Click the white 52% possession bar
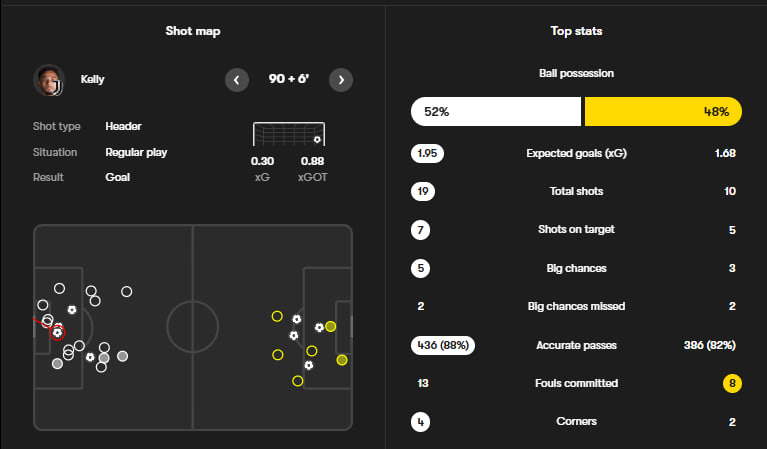Screen dimensions: 767x449 tap(495, 112)
